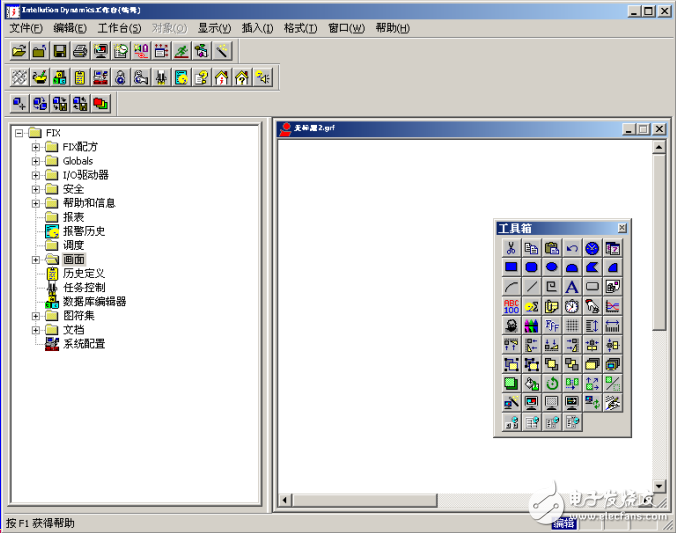Select the blue Oval tool in toolbox
Image resolution: width=676 pixels, height=533 pixels.
click(x=551, y=267)
